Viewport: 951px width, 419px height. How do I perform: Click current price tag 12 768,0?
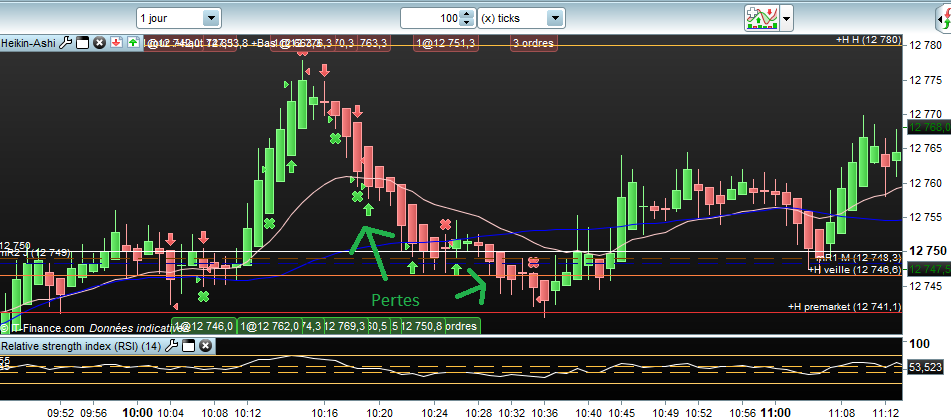click(x=929, y=127)
